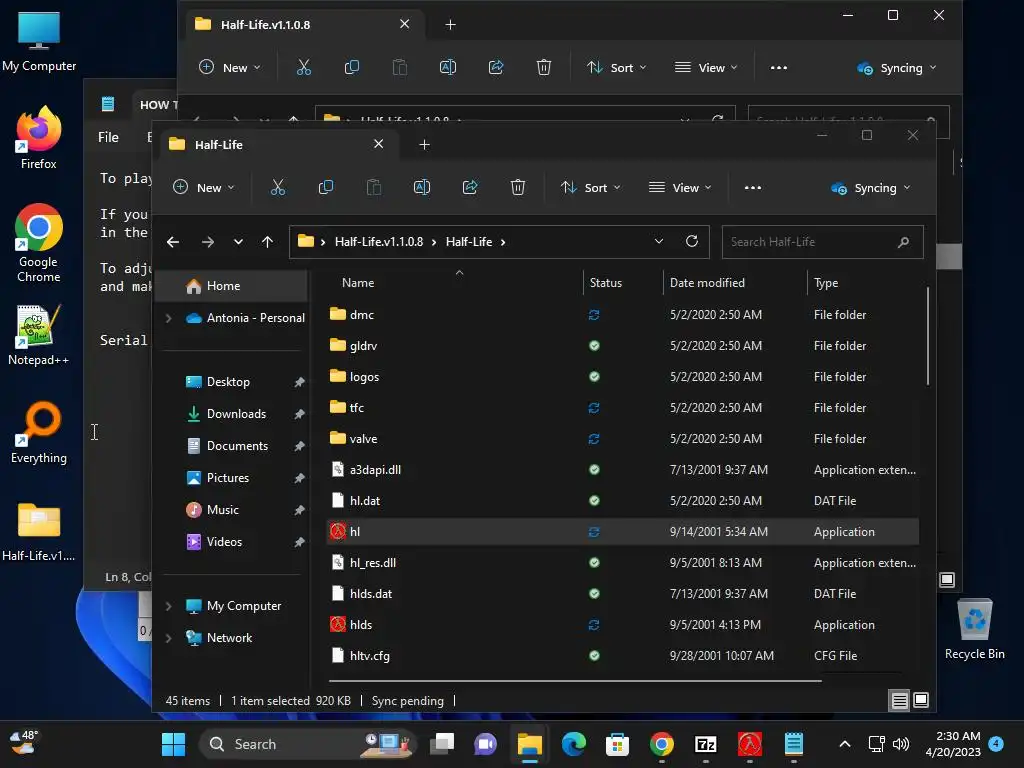
Task: Click the Delete trash icon in Half-Life window
Action: [518, 187]
